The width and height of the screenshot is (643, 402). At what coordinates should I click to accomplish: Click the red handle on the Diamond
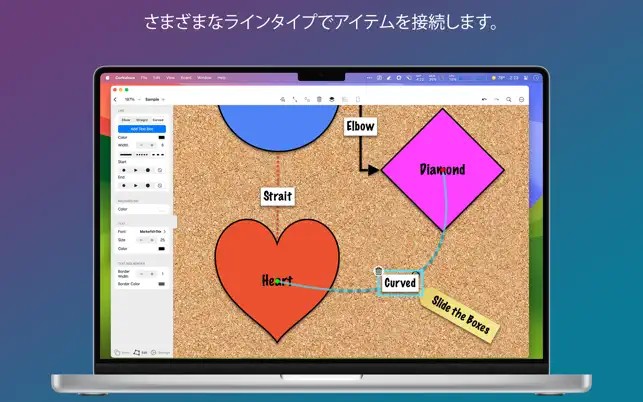point(443,170)
